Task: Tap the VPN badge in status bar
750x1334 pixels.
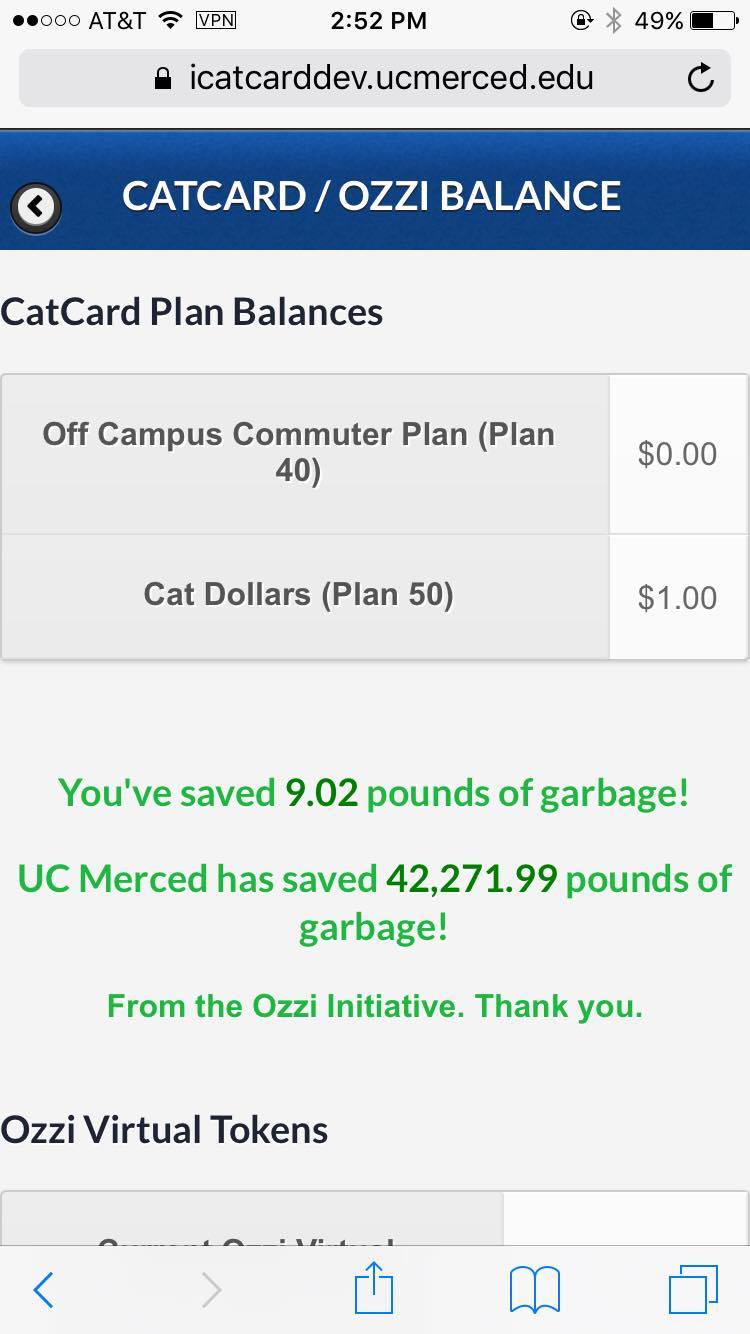Action: (x=216, y=20)
